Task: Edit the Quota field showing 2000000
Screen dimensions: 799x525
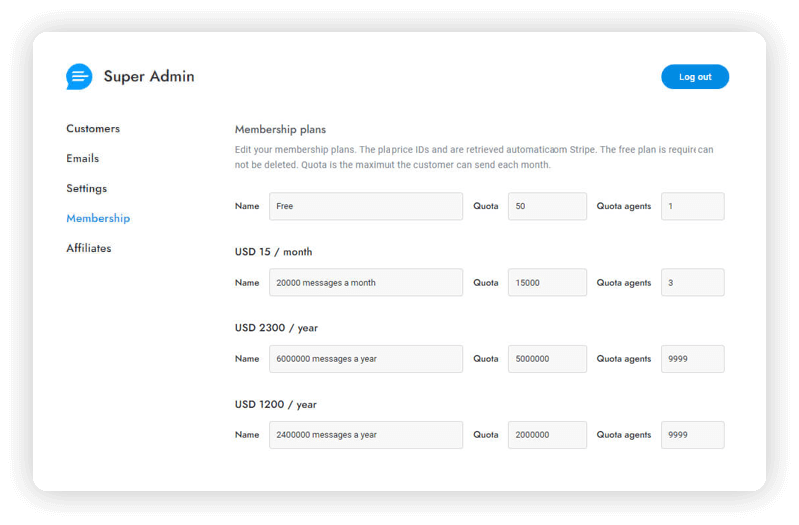Action: [547, 435]
